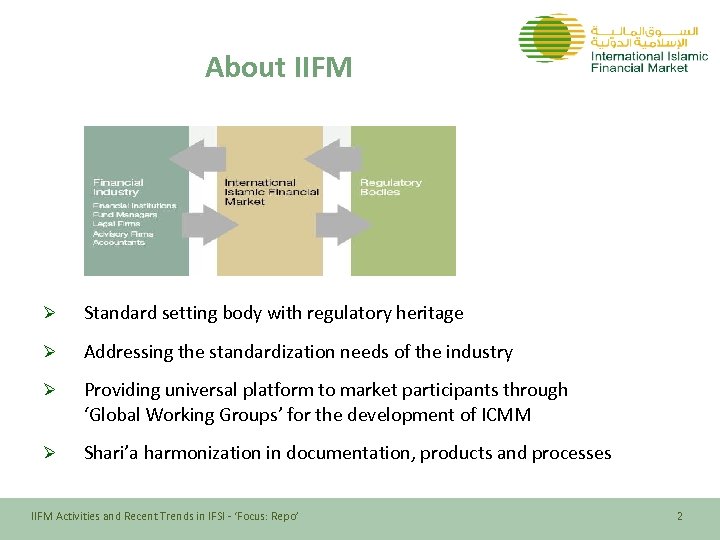Select the 'Regulatory Bodies' label
Viewport: 720px width, 540px height.
coord(391,187)
